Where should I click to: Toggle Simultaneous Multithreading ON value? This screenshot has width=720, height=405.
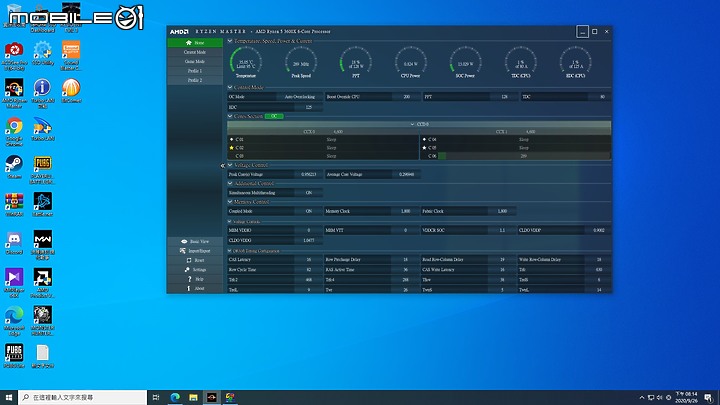click(309, 193)
